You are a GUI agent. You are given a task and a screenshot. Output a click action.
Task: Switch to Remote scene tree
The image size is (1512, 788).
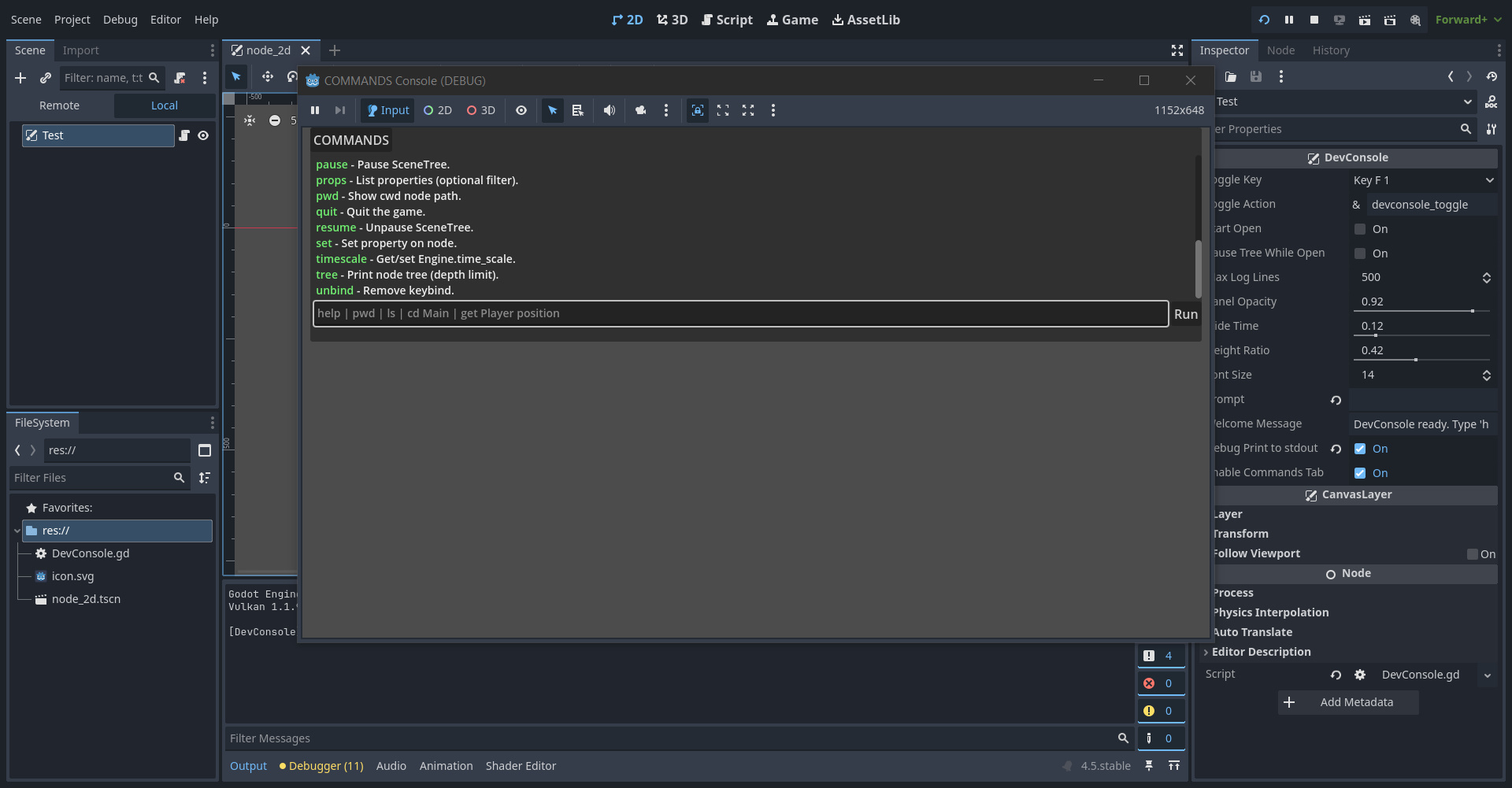click(x=60, y=105)
